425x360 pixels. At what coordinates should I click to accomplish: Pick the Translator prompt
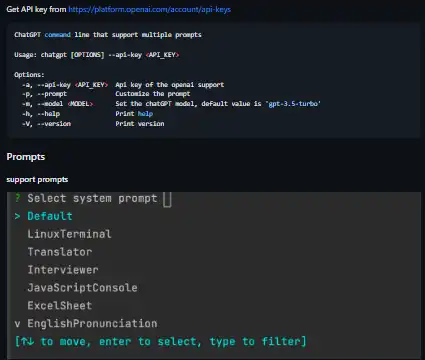coord(60,252)
